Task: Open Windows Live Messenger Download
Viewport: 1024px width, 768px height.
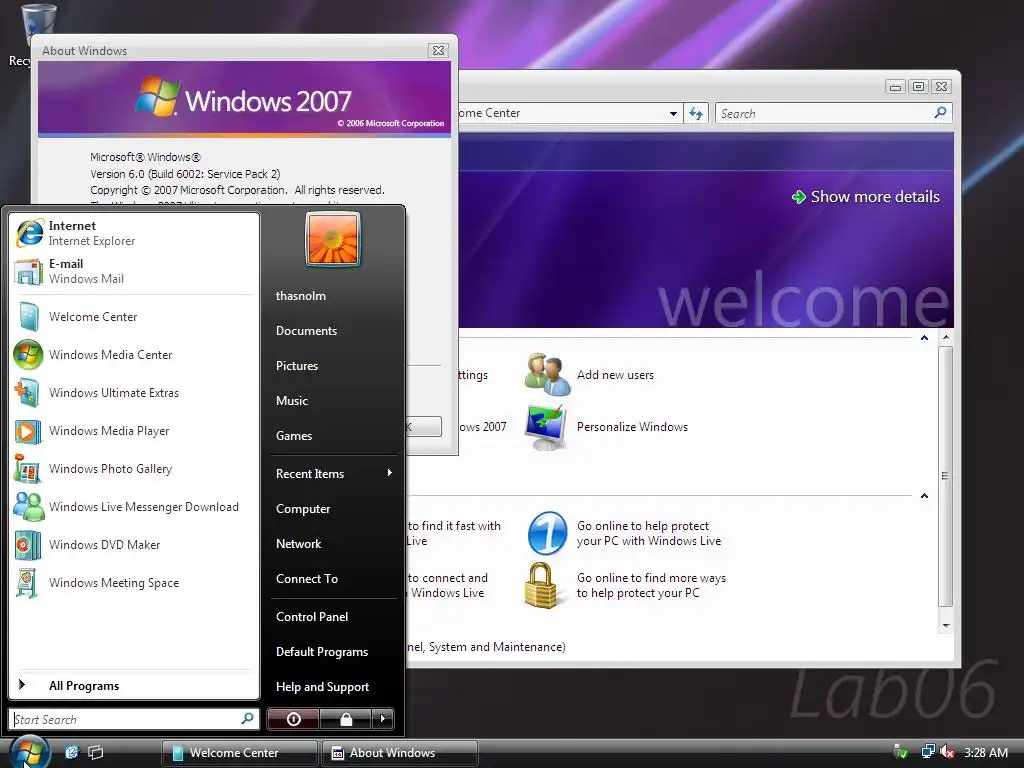Action: click(x=133, y=507)
